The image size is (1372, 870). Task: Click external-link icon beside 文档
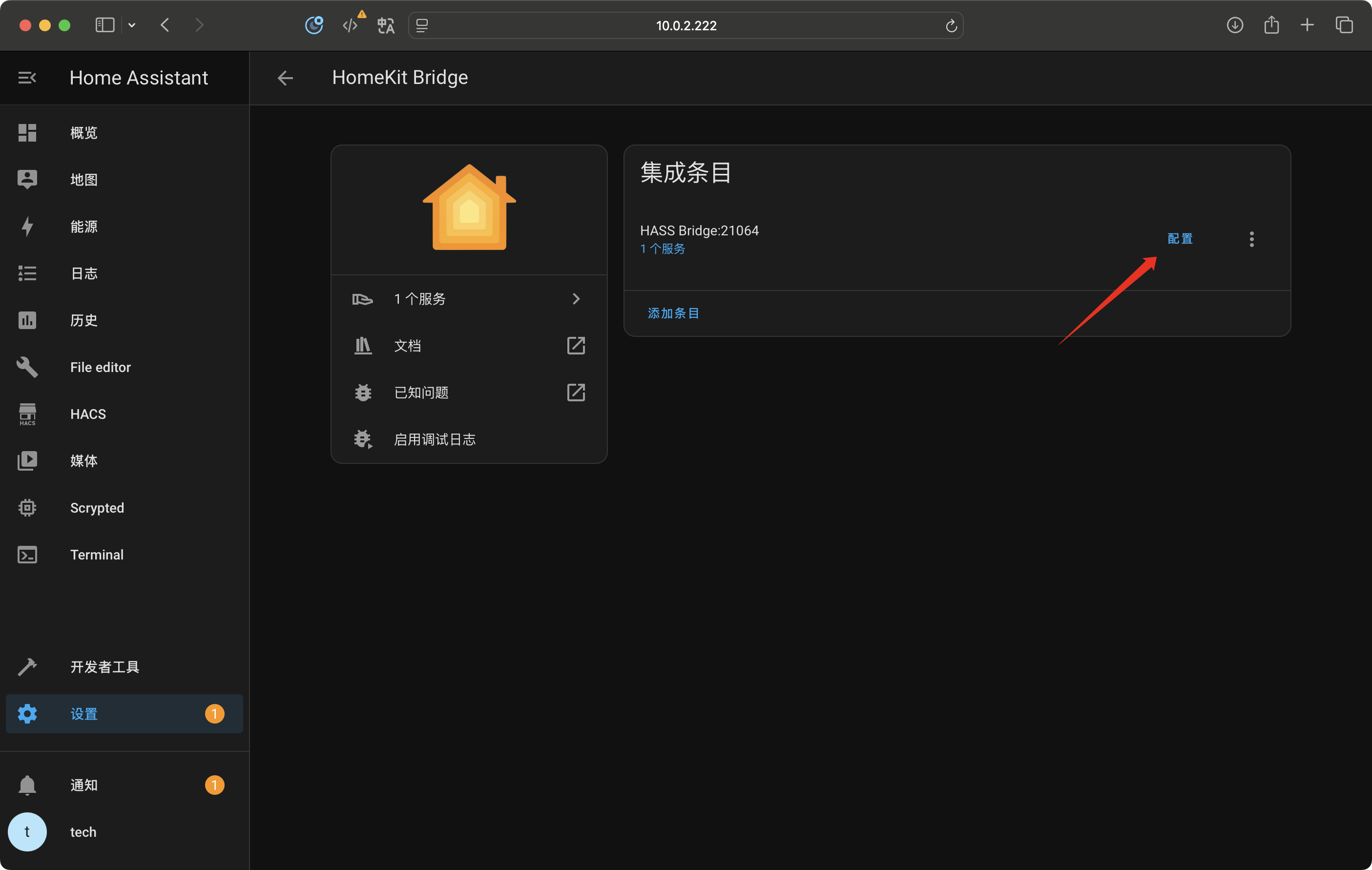pyautogui.click(x=576, y=345)
